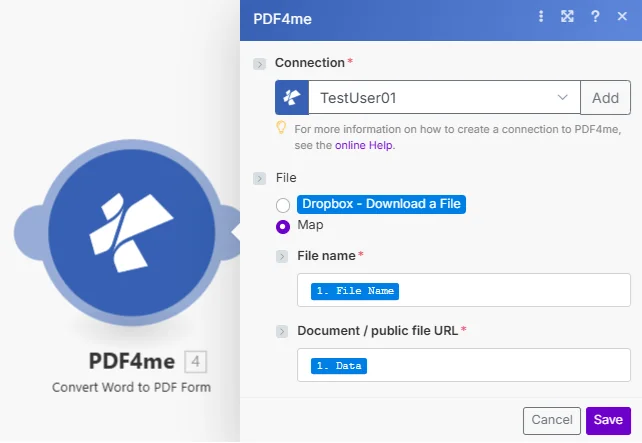Open the online Help link
The image size is (642, 443).
(x=364, y=145)
